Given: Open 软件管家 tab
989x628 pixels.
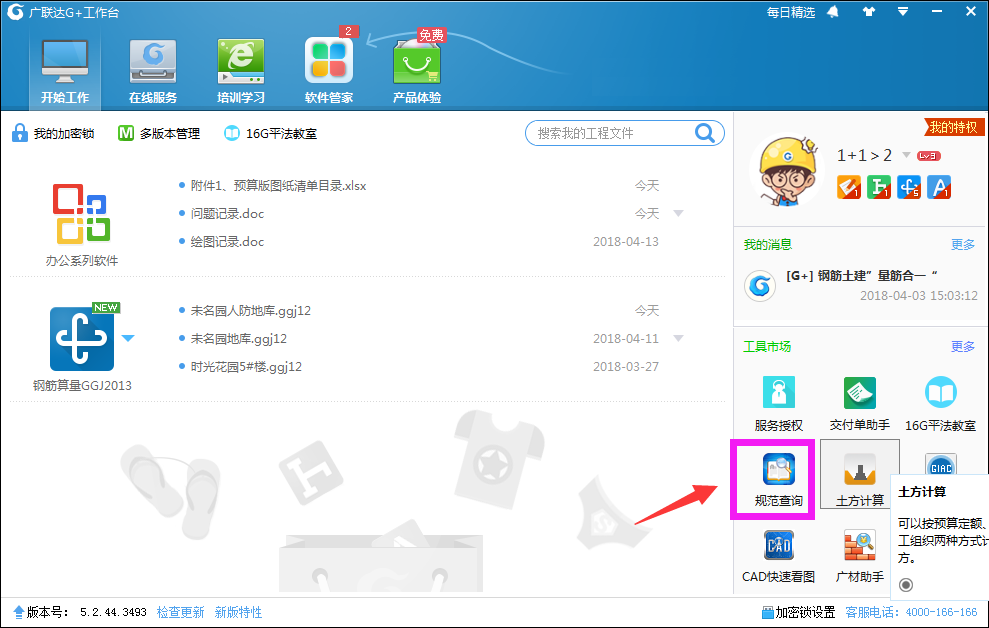Looking at the screenshot, I should click(329, 71).
